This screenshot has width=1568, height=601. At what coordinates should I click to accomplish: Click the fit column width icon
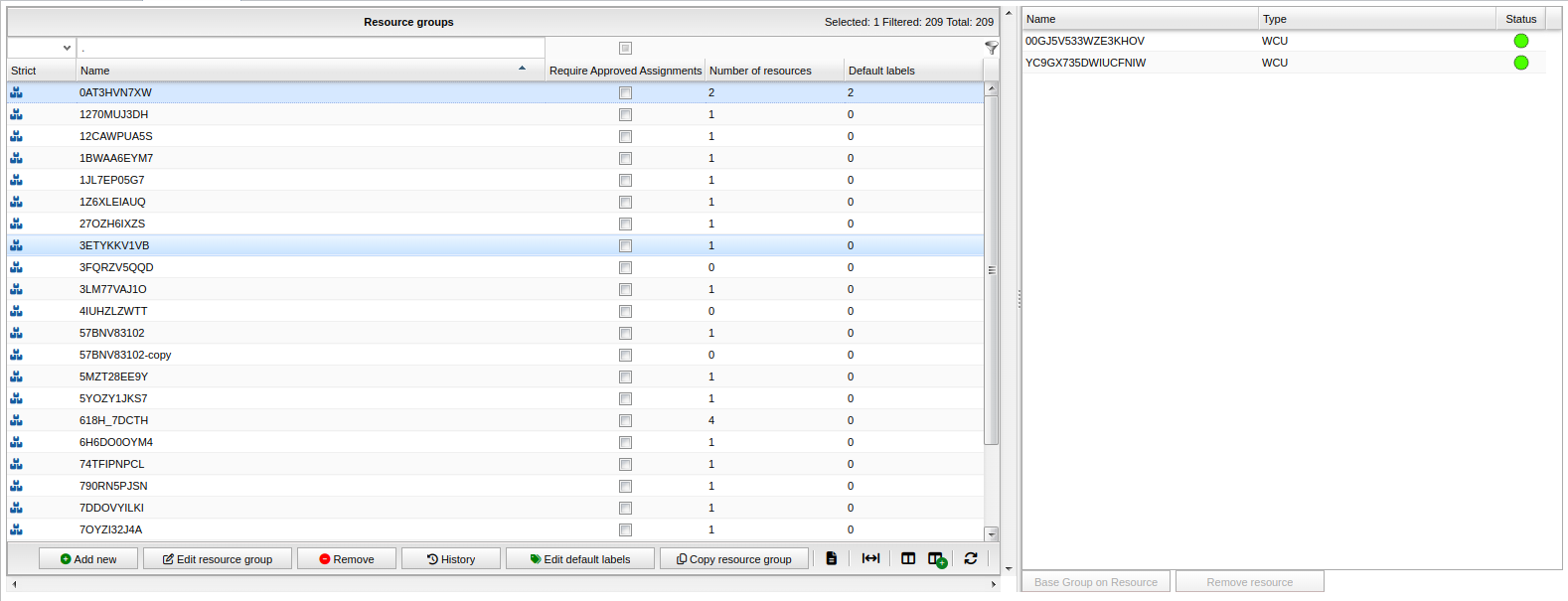tap(870, 558)
